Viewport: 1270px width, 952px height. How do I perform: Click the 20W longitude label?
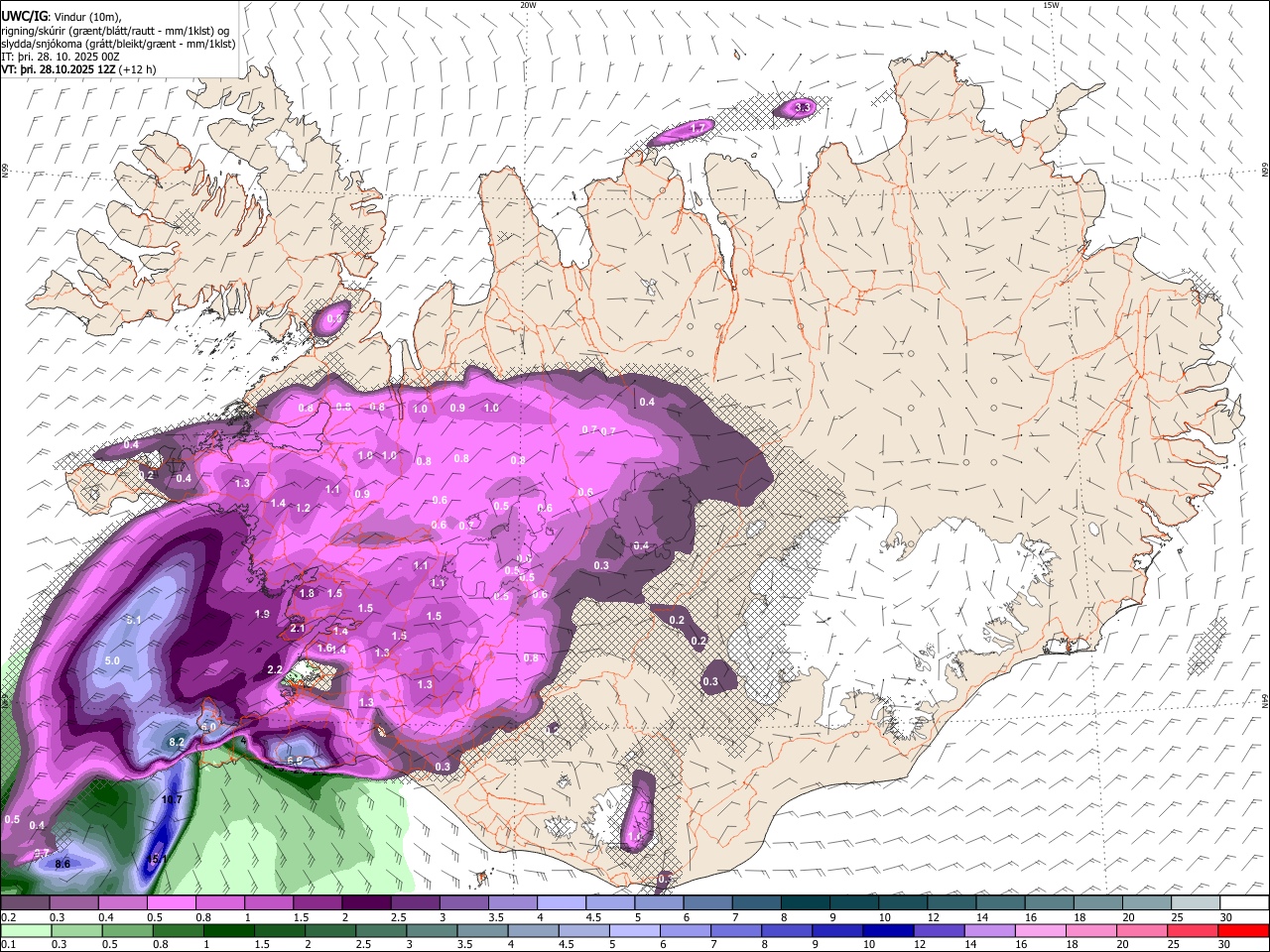click(x=528, y=5)
